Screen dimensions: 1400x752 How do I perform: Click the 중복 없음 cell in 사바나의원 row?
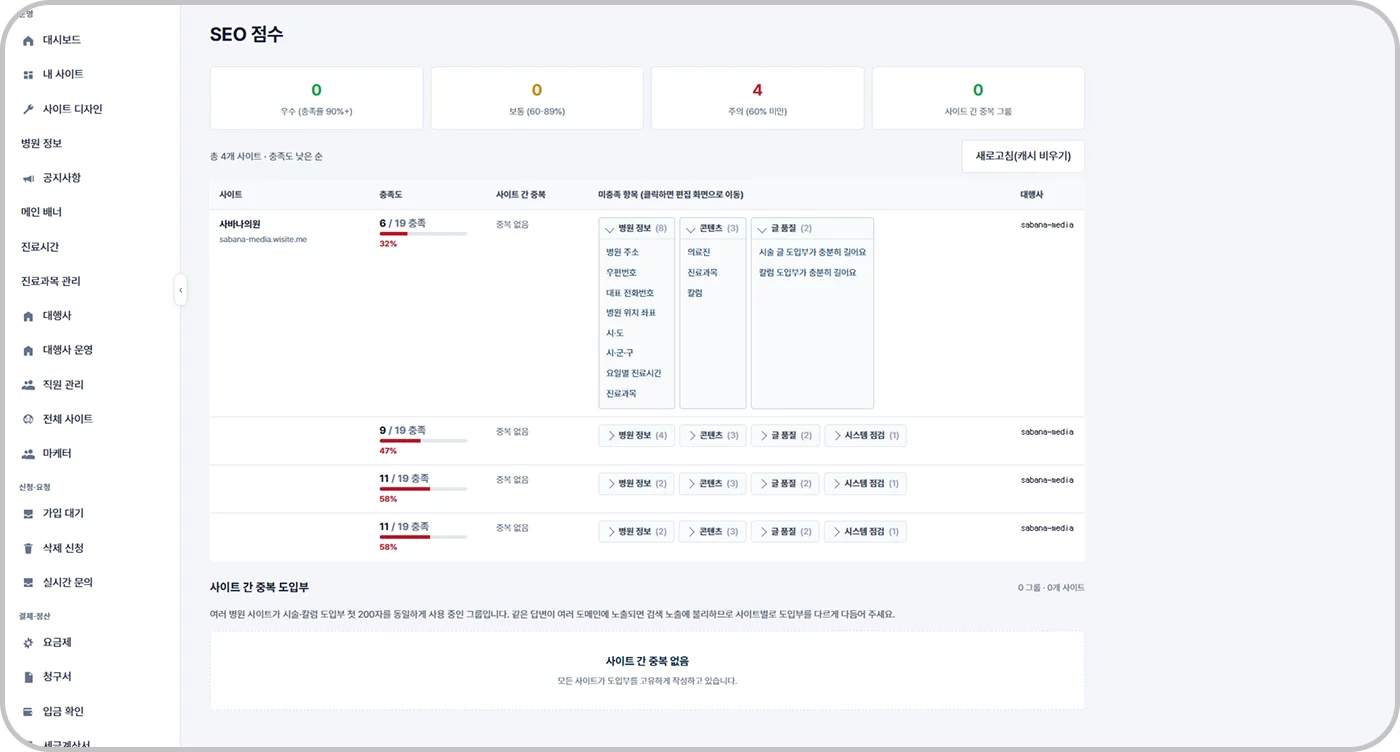pos(512,225)
